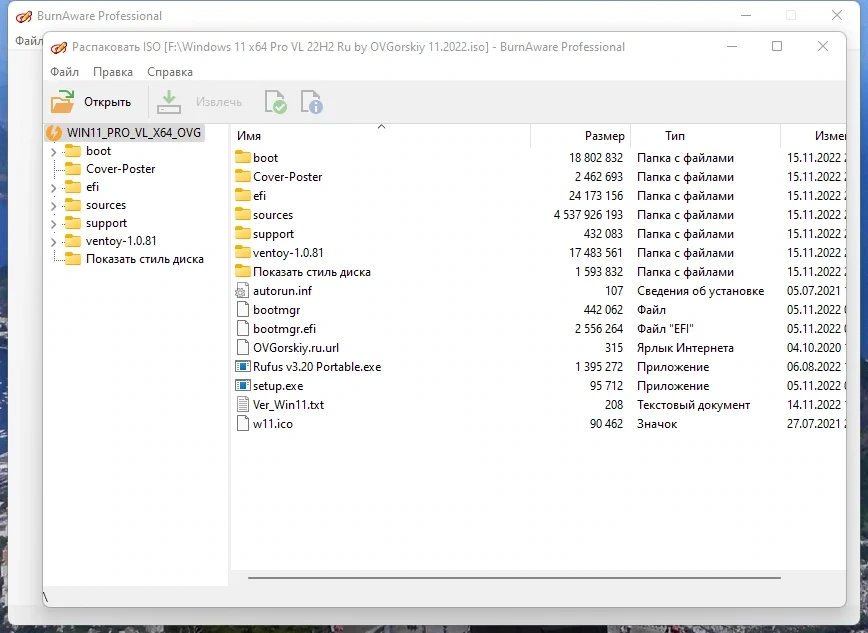Image resolution: width=868 pixels, height=633 pixels.
Task: Select Cover-Poster folder in left tree
Action: coord(120,169)
